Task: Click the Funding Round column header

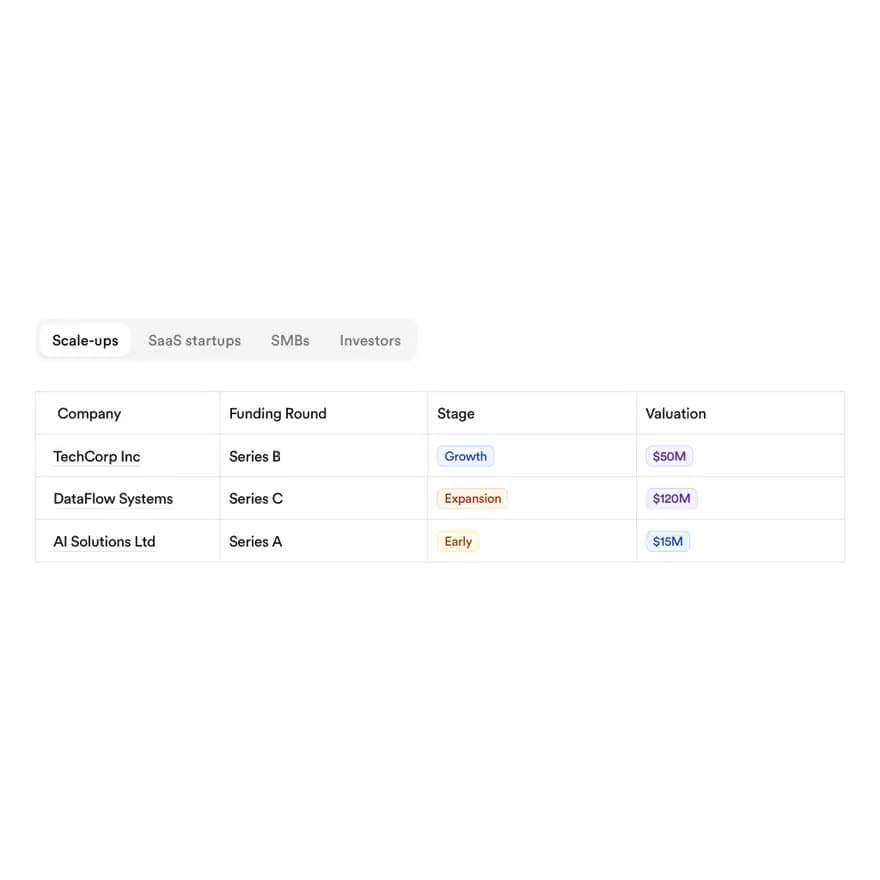Action: [324, 413]
